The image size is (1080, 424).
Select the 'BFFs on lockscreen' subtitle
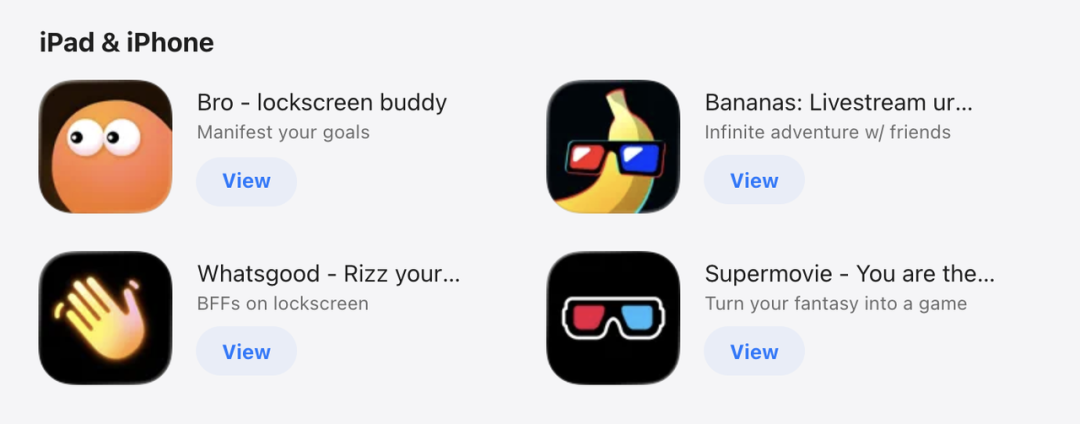[x=282, y=304]
